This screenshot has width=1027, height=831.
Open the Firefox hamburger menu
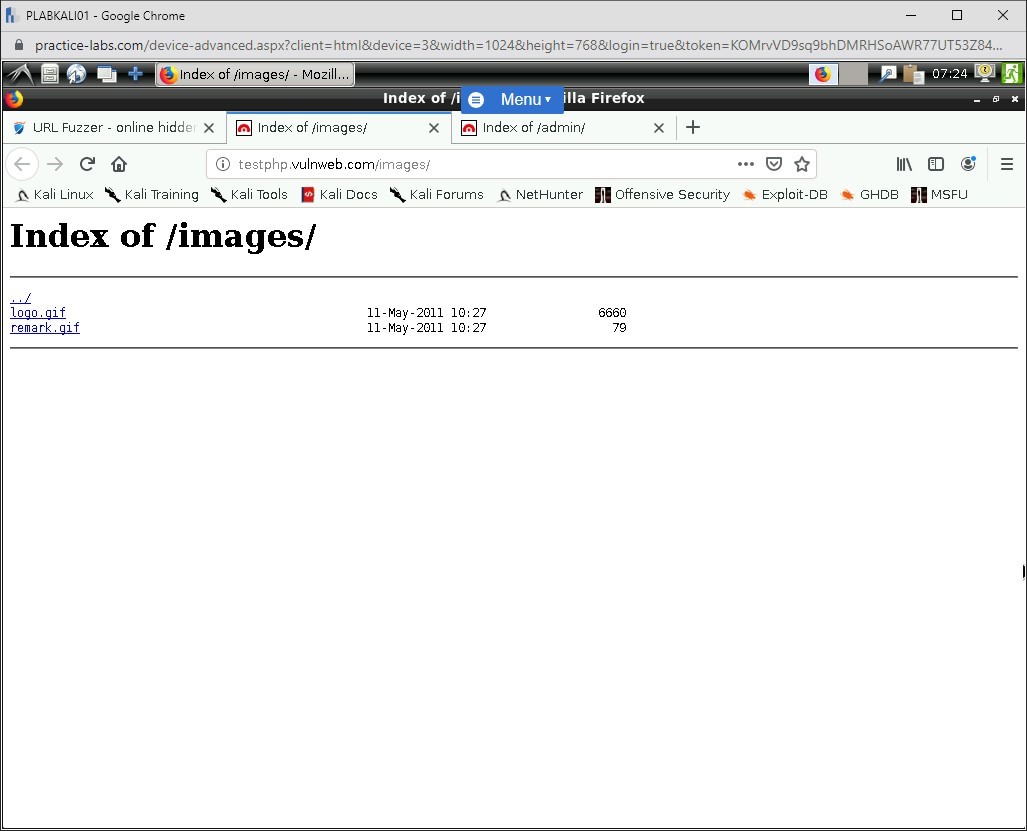[1007, 164]
